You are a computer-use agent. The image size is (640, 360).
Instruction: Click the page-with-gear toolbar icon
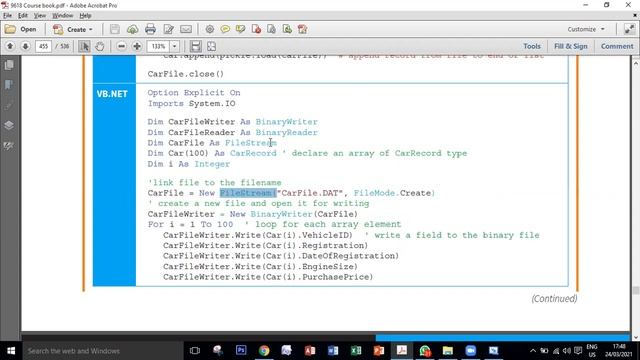(271, 29)
